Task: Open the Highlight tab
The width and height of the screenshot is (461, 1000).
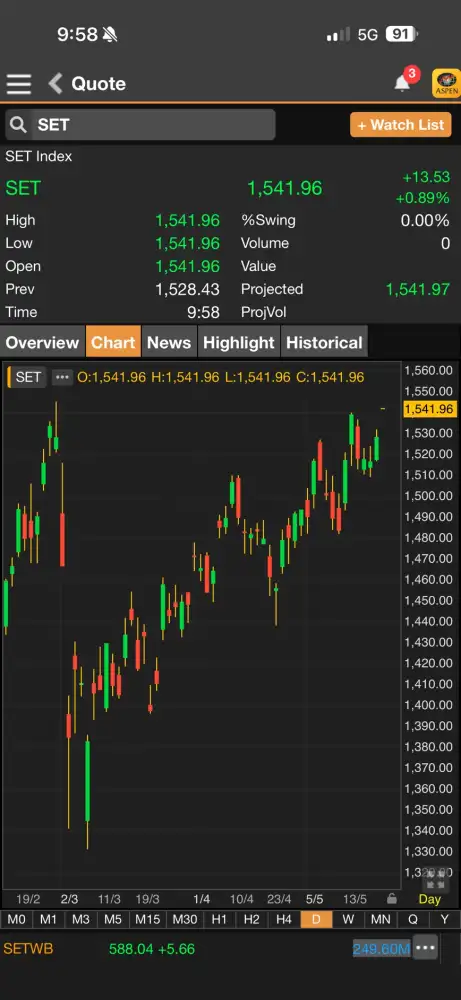Action: pos(238,342)
